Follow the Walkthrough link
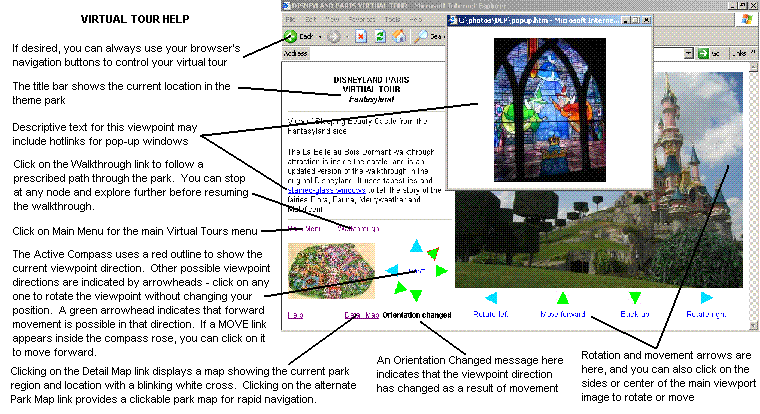This screenshot has width=760, height=414. (x=358, y=228)
